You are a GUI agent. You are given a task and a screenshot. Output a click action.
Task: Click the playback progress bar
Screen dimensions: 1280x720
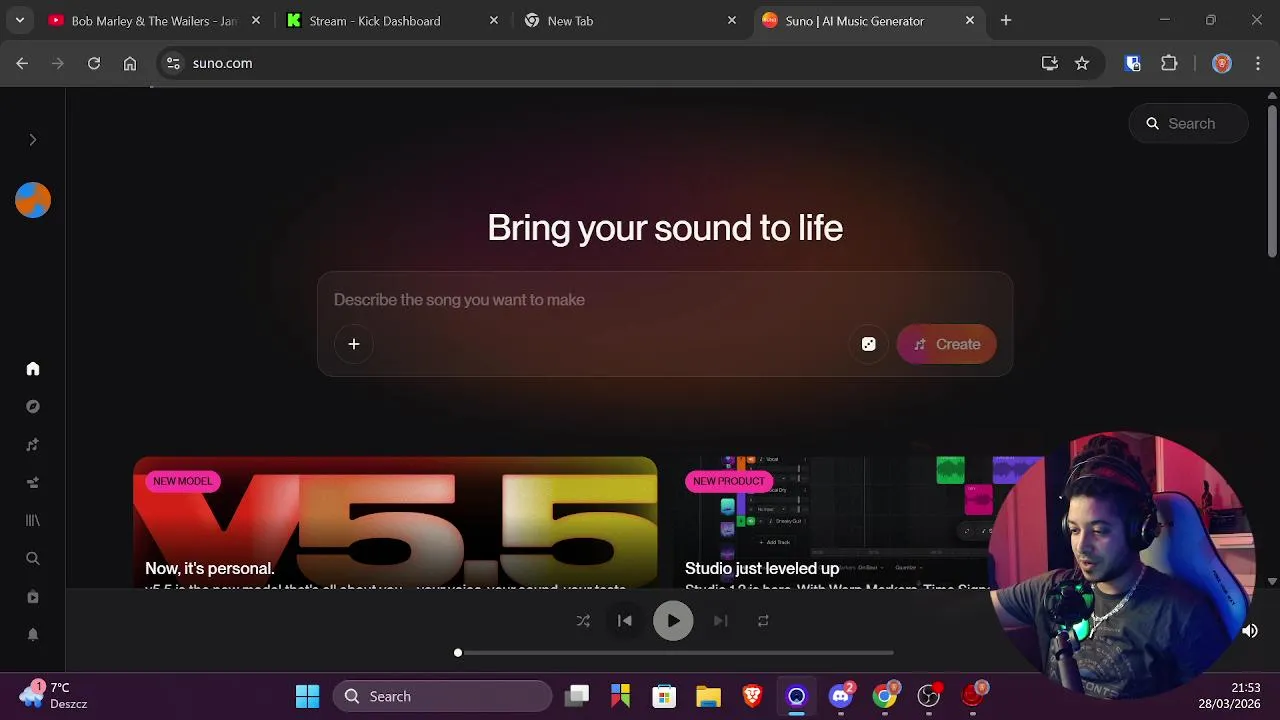click(675, 653)
